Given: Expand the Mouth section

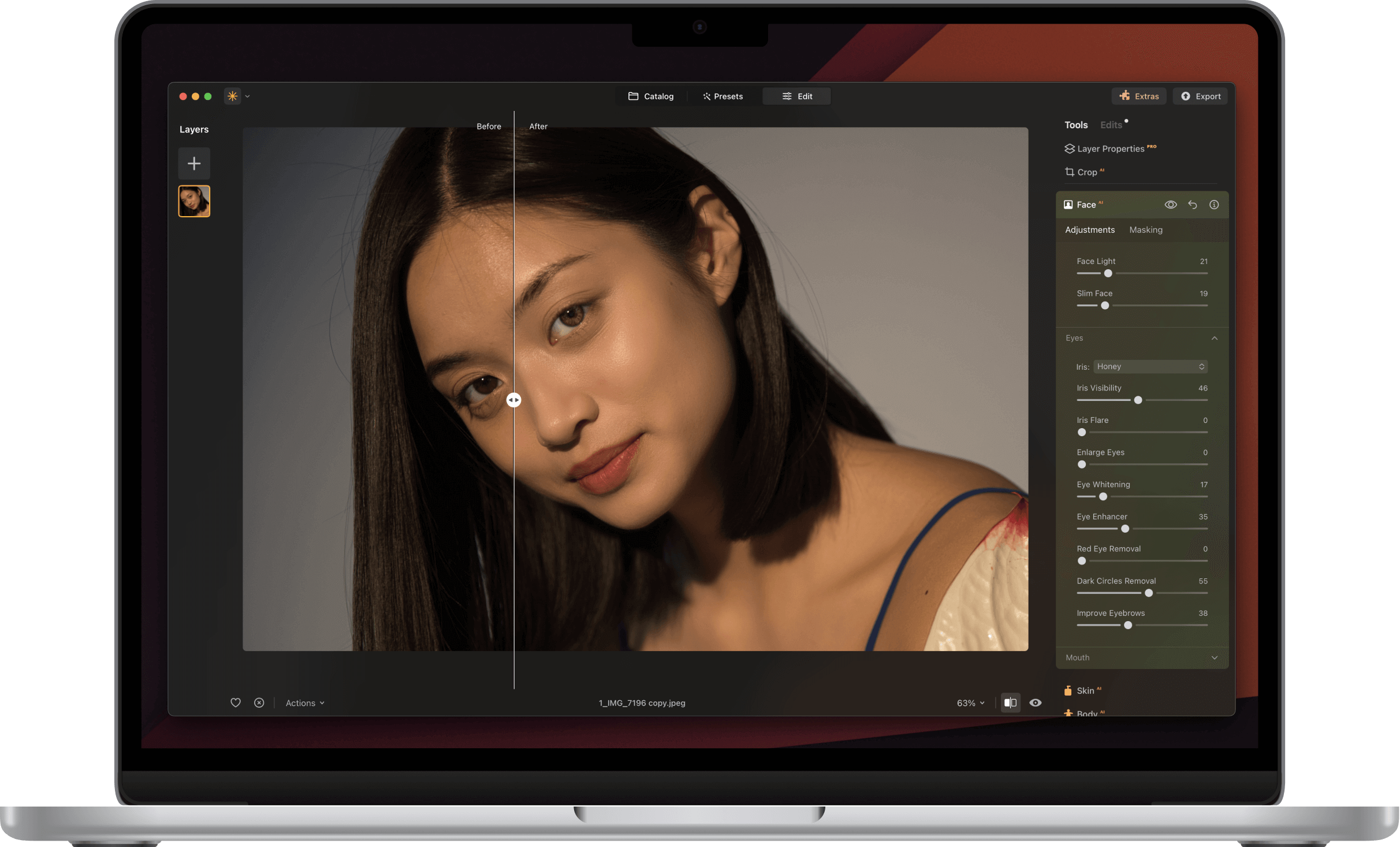Looking at the screenshot, I should click(1215, 657).
